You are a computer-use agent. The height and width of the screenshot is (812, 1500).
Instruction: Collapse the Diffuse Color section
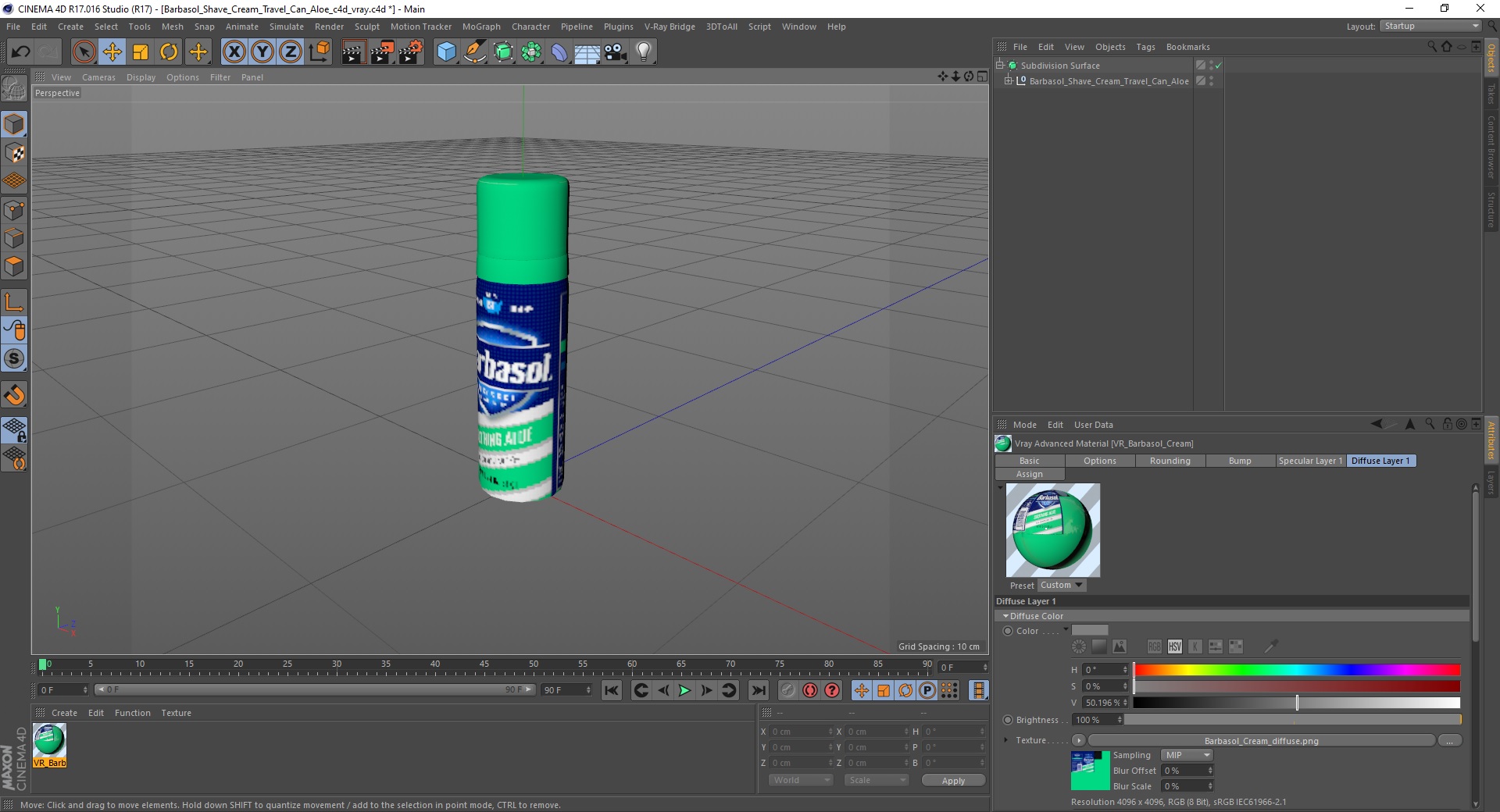tap(1005, 616)
